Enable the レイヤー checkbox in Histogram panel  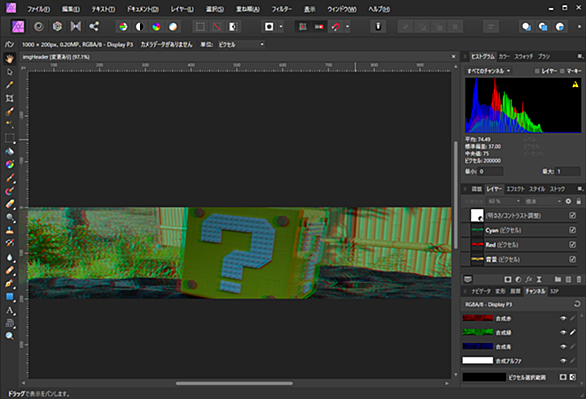pyautogui.click(x=537, y=71)
